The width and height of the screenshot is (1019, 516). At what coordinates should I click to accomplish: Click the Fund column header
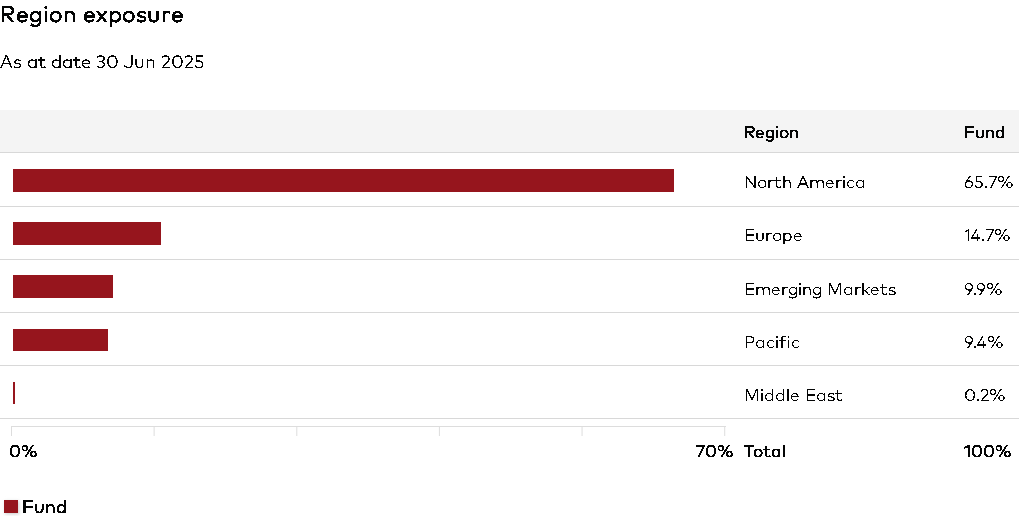[x=983, y=132]
